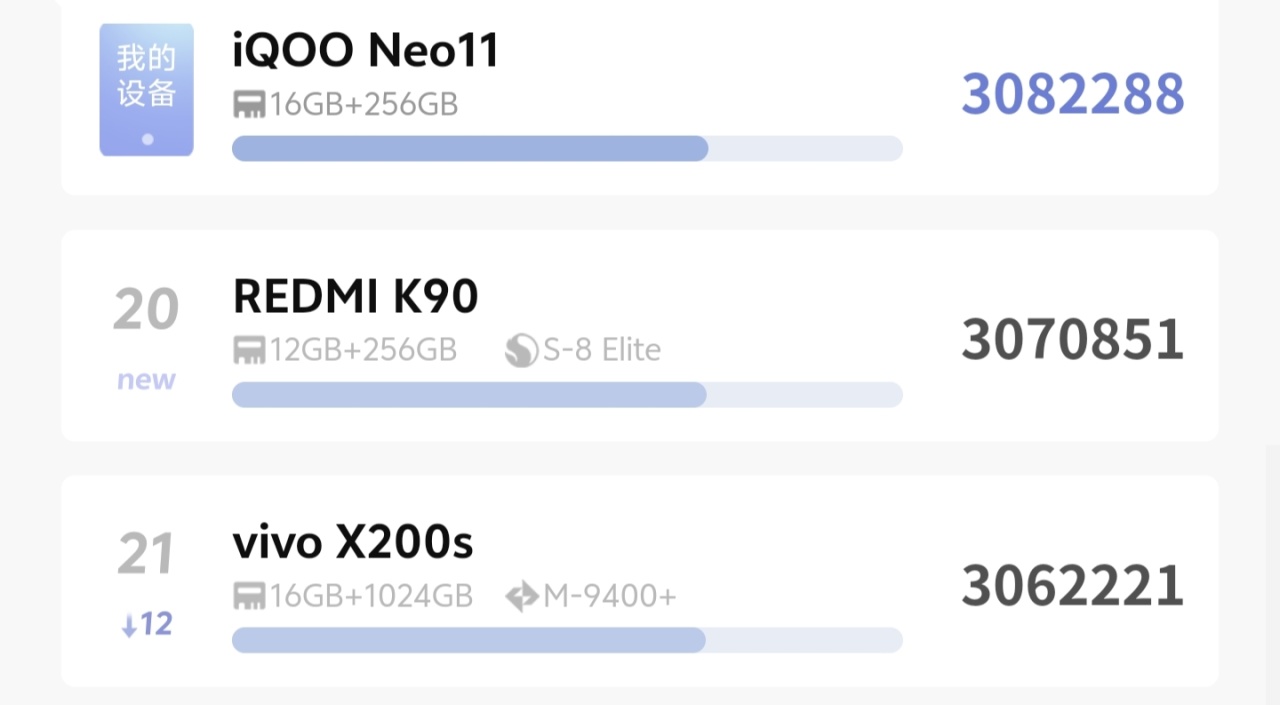The width and height of the screenshot is (1280, 705).
Task: Click the vivo X200s score bar
Action: click(567, 641)
